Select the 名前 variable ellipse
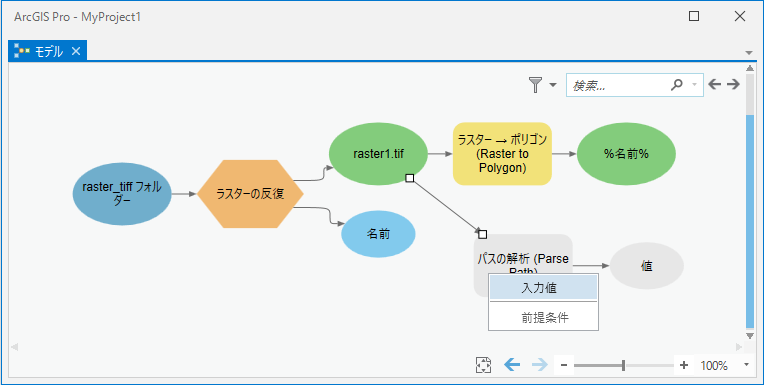Image resolution: width=766 pixels, height=388 pixels. [x=378, y=234]
